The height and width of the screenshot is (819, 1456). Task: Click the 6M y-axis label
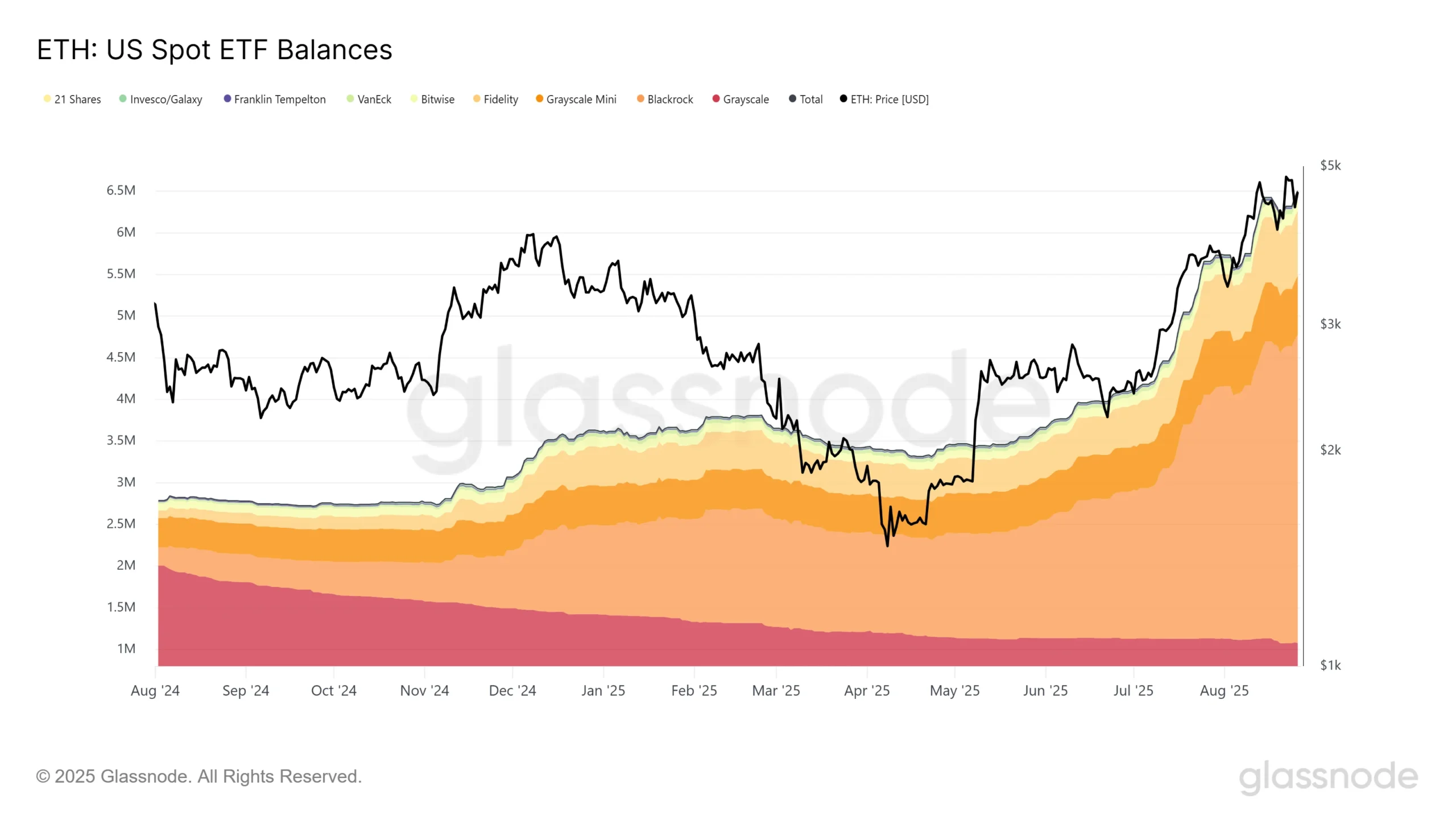click(126, 231)
